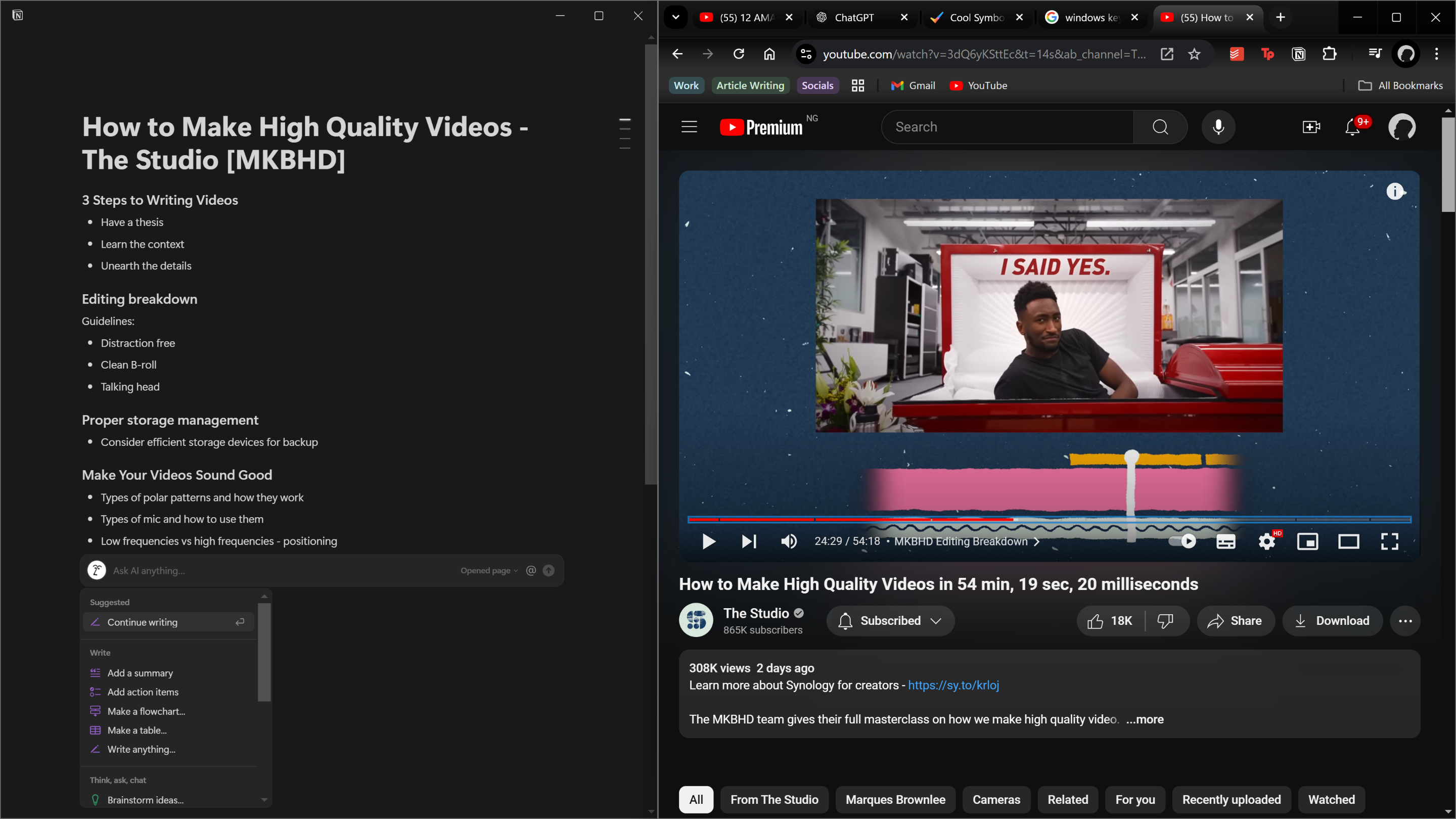The height and width of the screenshot is (819, 1456).
Task: Open the Notion Web Clipper extension
Action: point(1298,54)
